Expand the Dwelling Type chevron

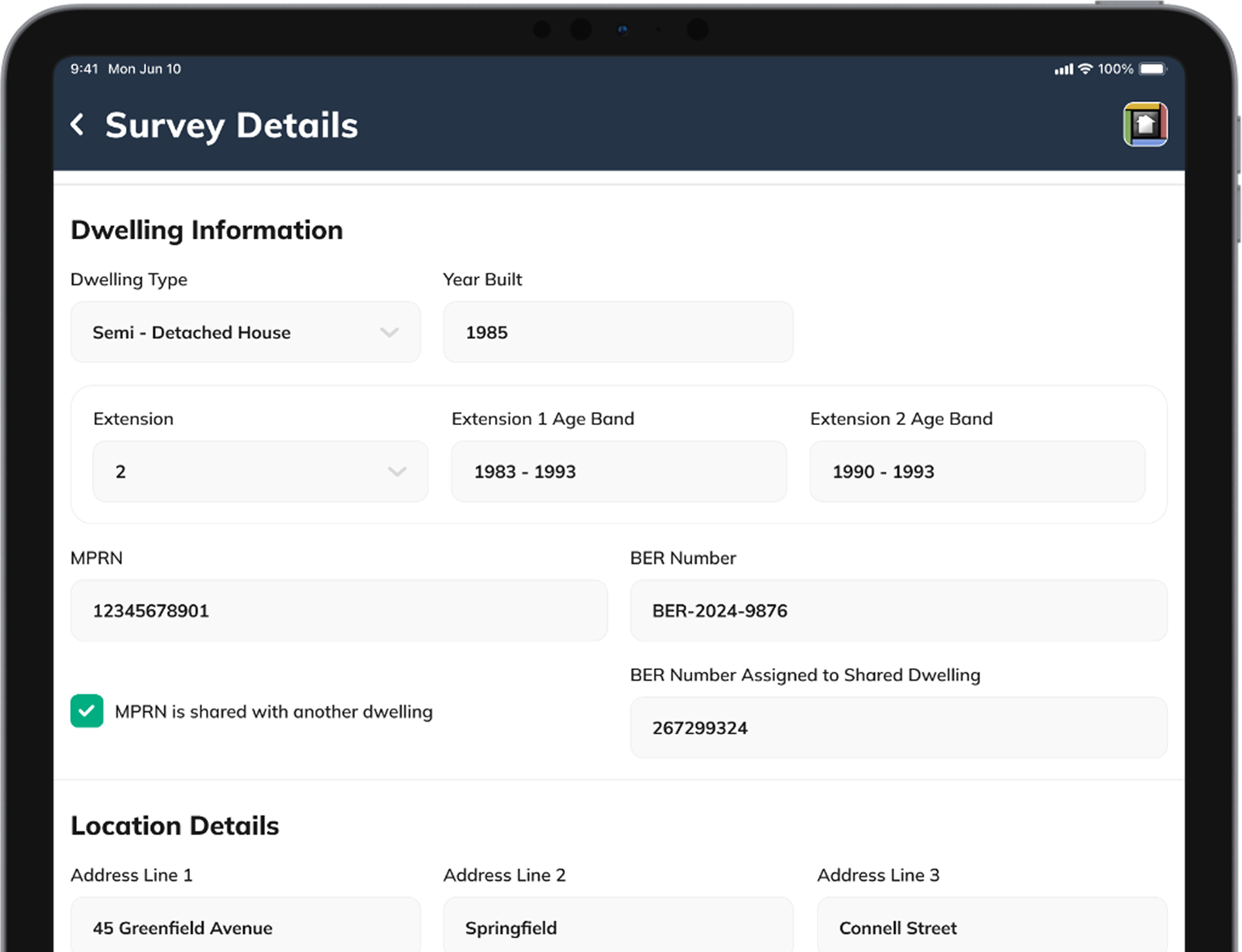[x=390, y=332]
